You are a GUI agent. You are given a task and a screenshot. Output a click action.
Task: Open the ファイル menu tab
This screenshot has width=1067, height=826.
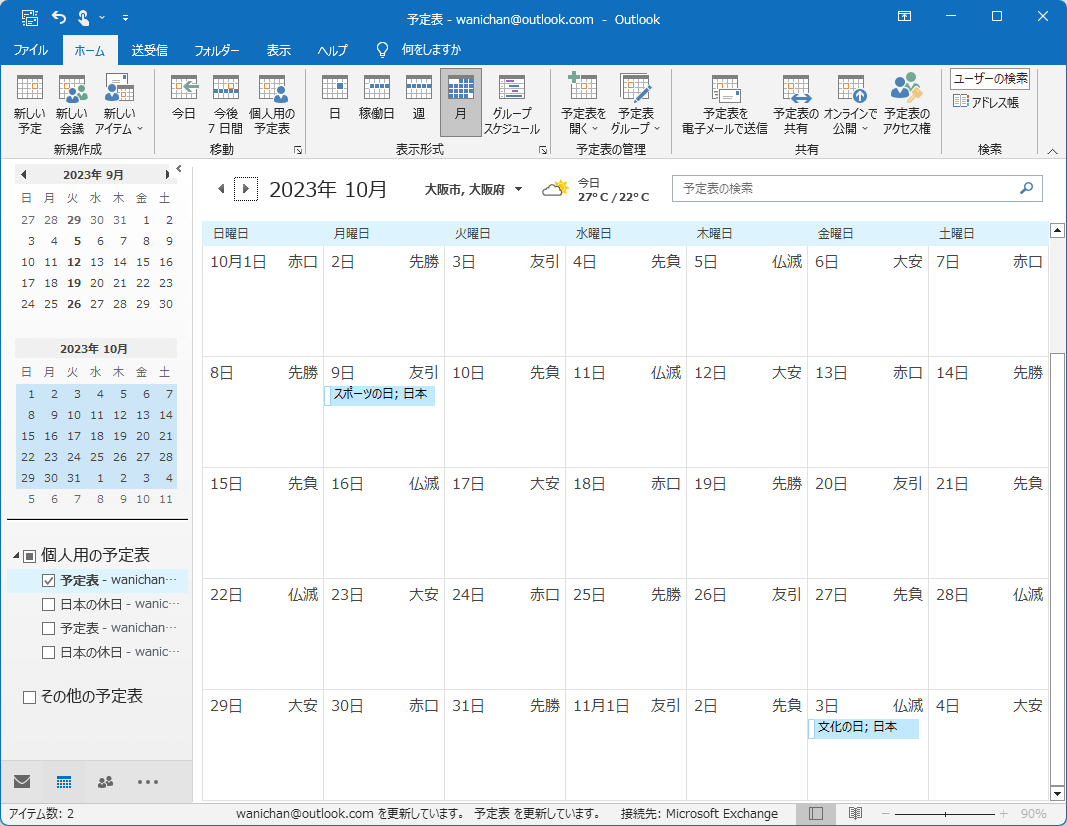pyautogui.click(x=30, y=50)
